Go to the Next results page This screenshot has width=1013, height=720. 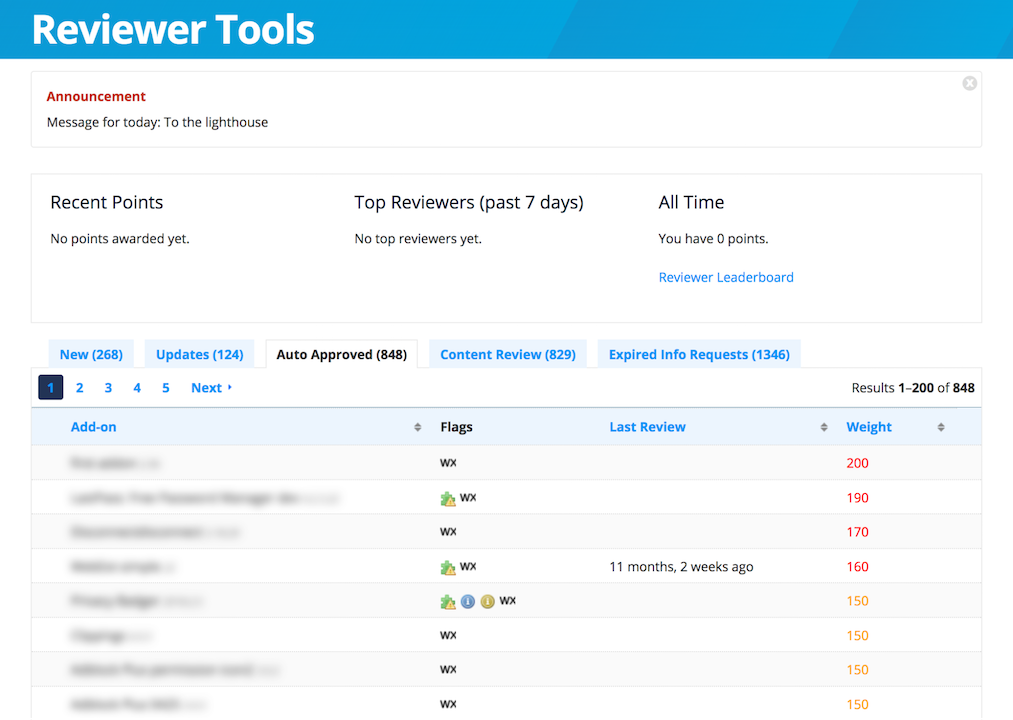pyautogui.click(x=211, y=388)
